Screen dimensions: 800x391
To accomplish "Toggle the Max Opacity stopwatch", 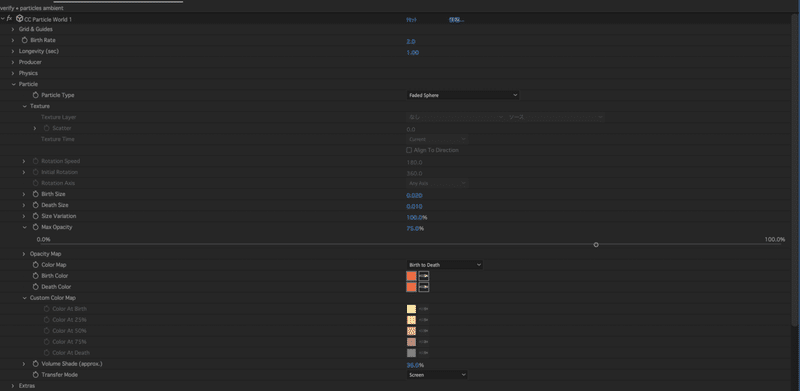I will coord(36,227).
